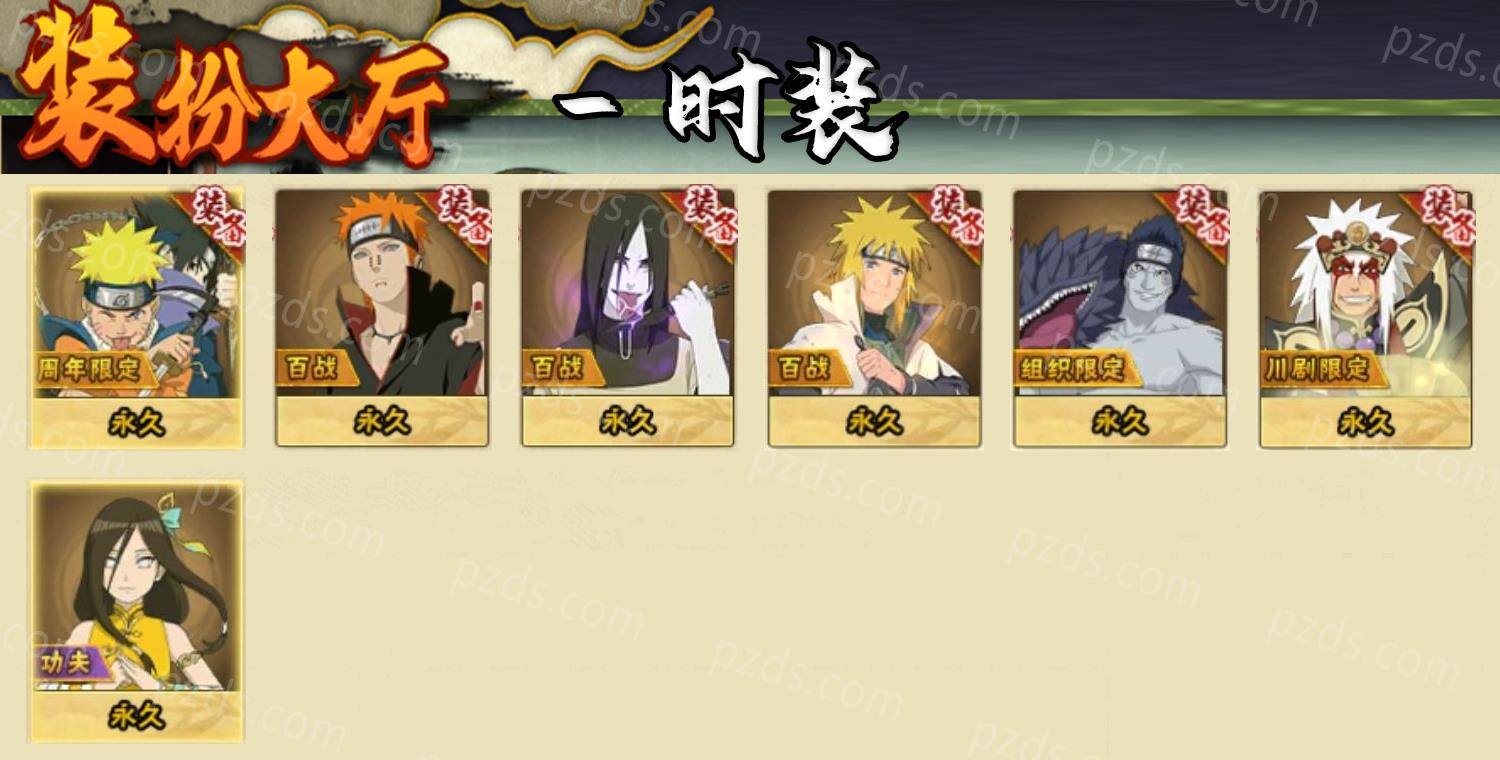Select the Naruto 周年限定 costume card
The image size is (1500, 760).
(x=138, y=318)
